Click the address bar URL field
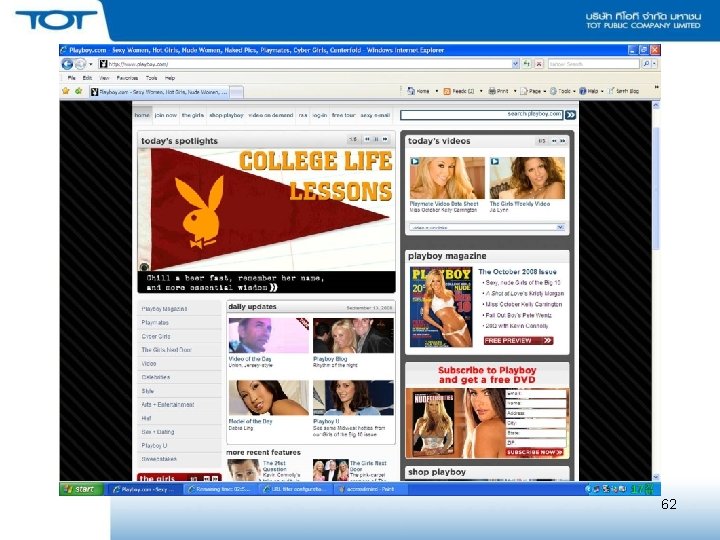 coord(305,64)
